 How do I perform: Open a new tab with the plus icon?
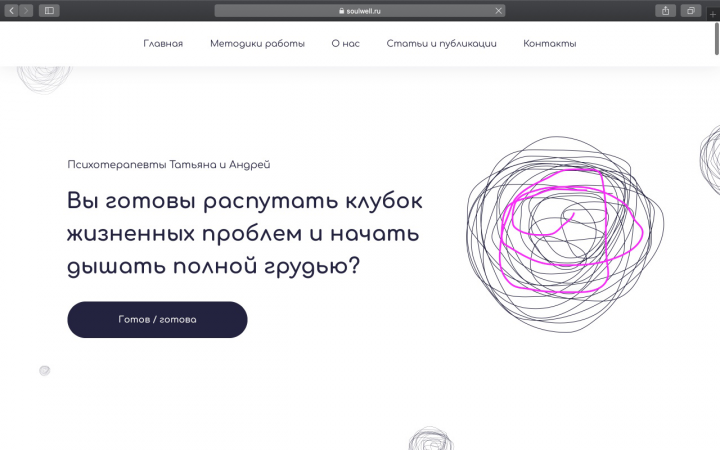point(713,14)
